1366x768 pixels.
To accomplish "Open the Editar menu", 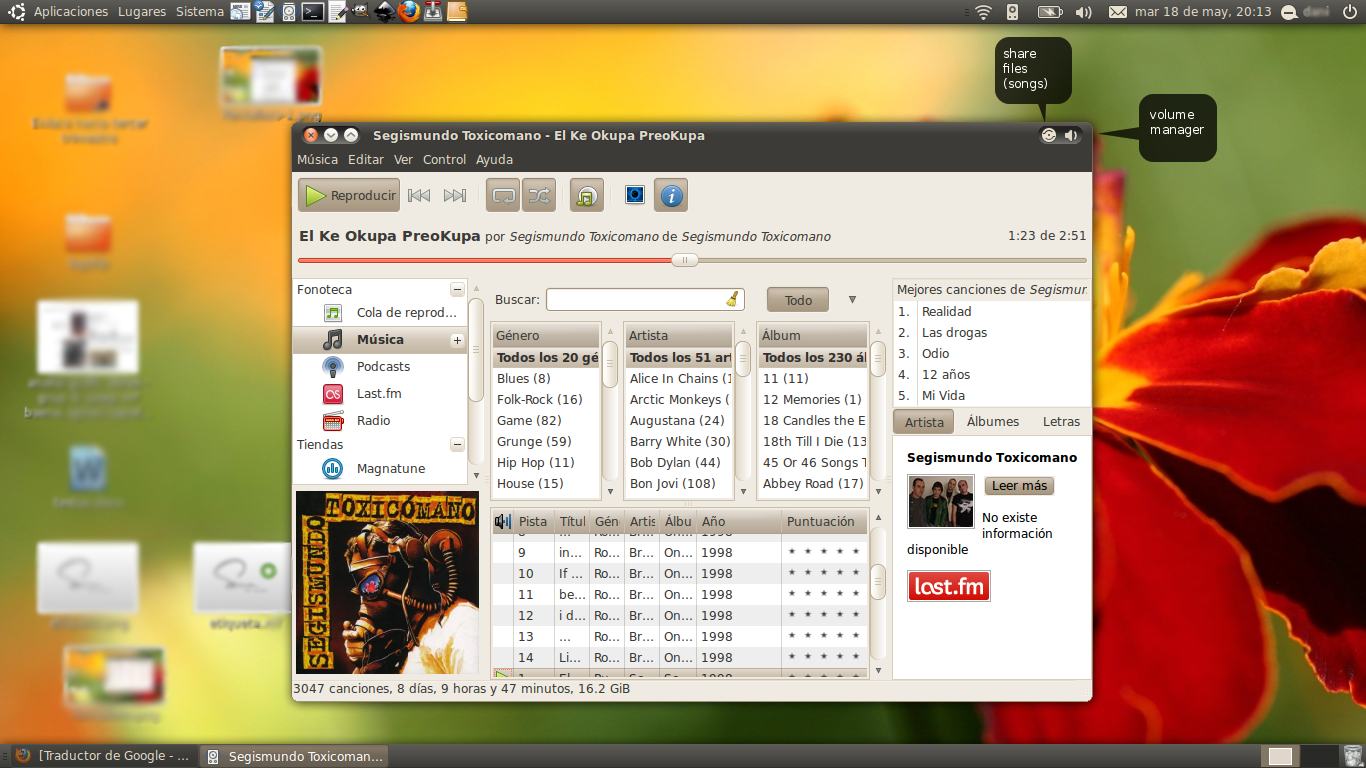I will pyautogui.click(x=366, y=160).
